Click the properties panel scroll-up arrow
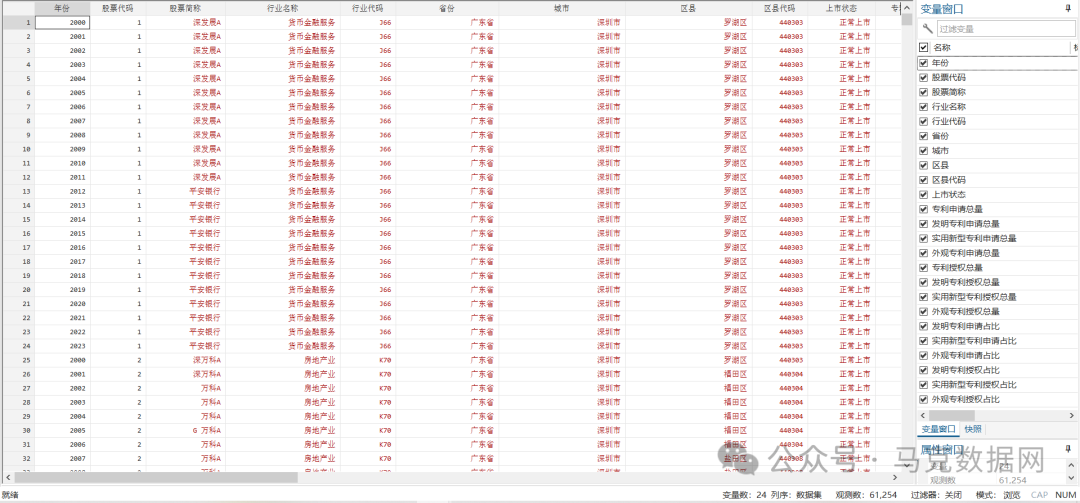 (x=1072, y=463)
